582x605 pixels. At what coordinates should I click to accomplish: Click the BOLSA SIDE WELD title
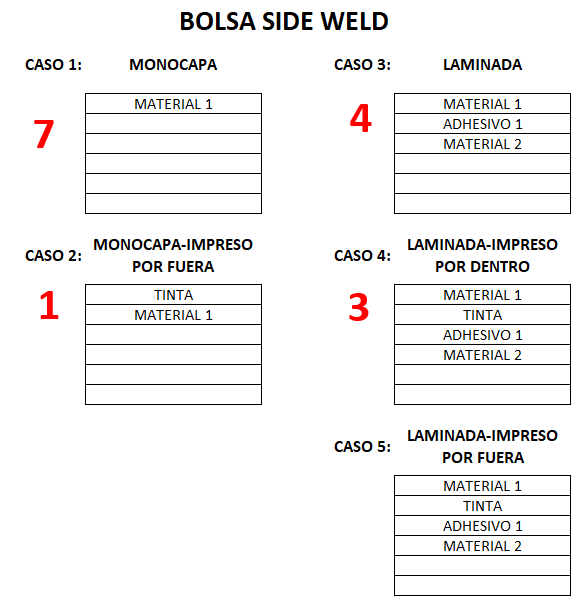[x=284, y=21]
